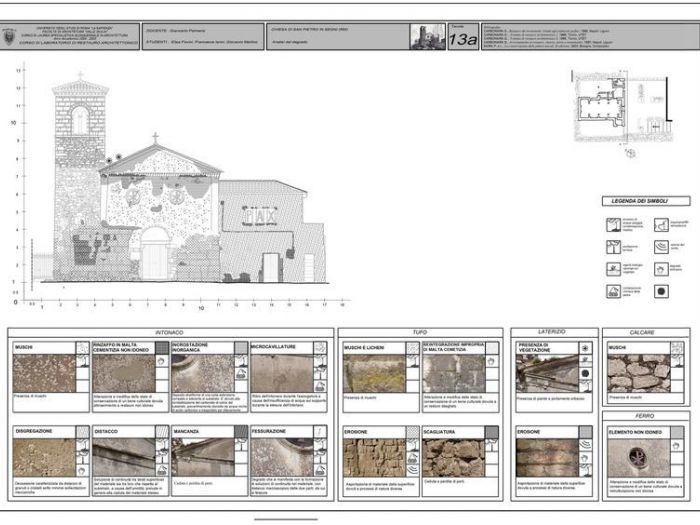The height and width of the screenshot is (525, 700).
Task: Click the 'MANCANZA' card title
Action: click(x=186, y=432)
